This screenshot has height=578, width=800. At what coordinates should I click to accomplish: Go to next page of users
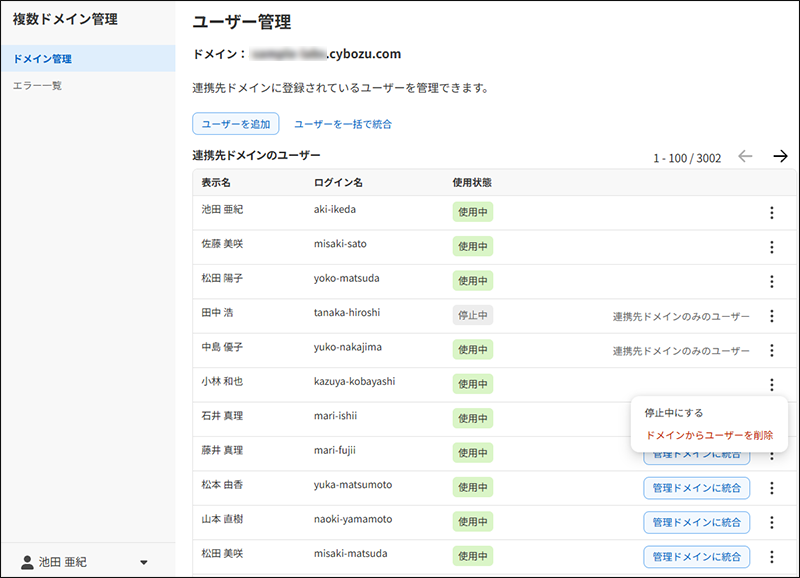pyautogui.click(x=780, y=156)
